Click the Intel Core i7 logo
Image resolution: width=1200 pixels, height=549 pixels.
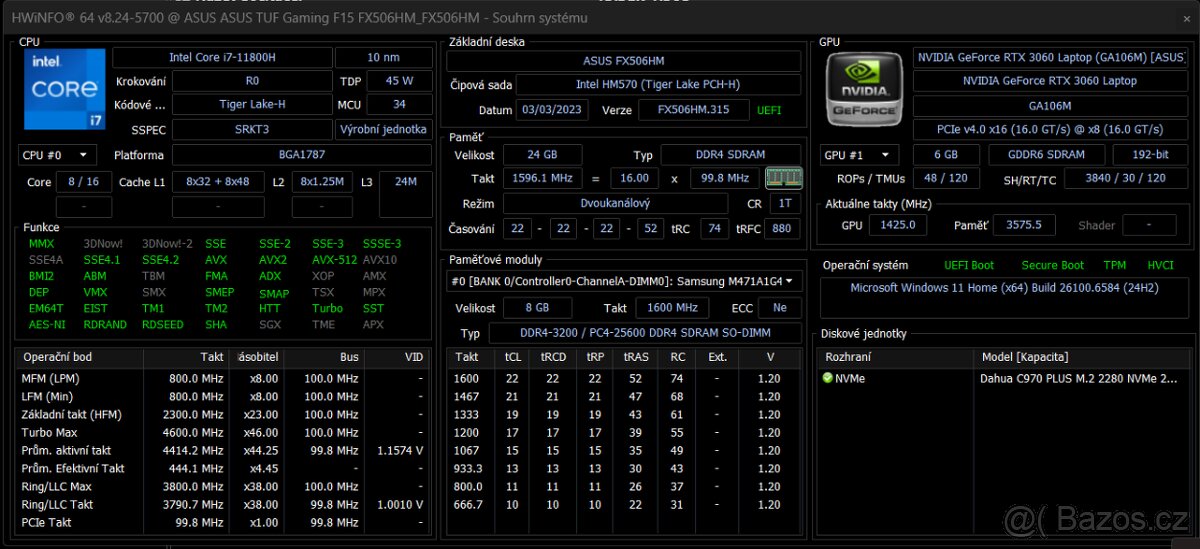pos(64,89)
